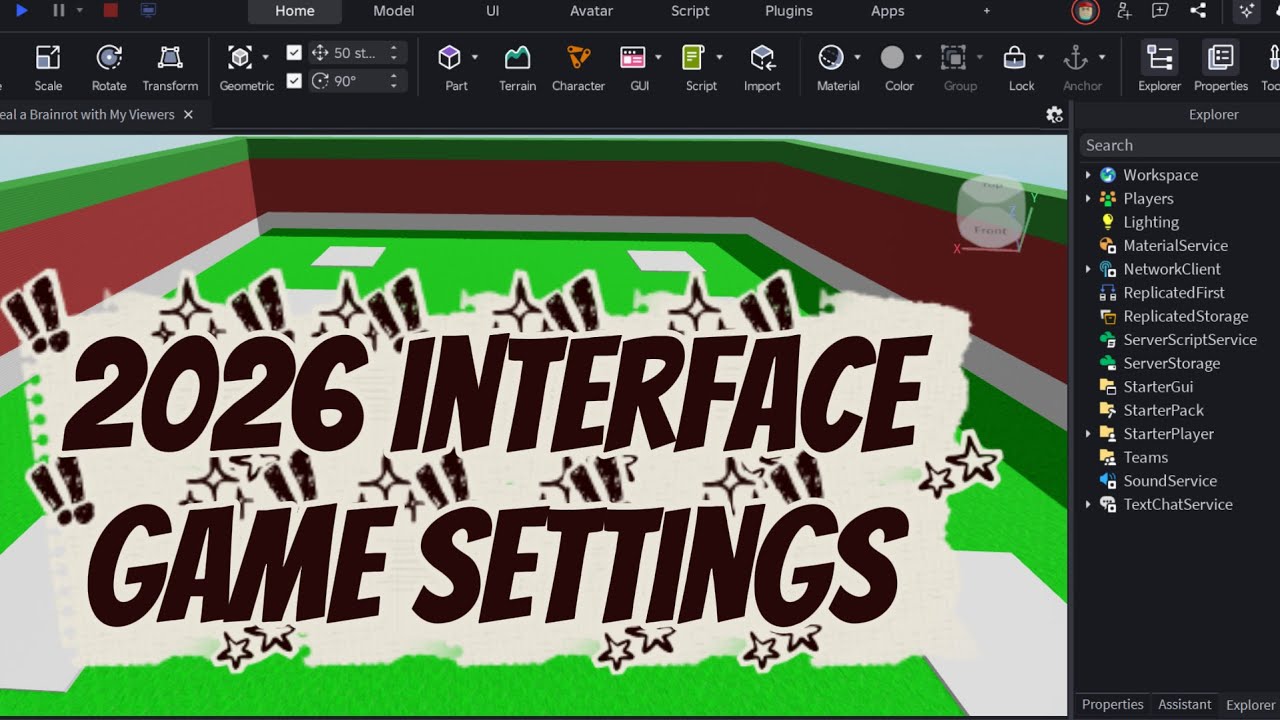The image size is (1280, 720).
Task: Select the Transform tool
Action: [x=170, y=66]
